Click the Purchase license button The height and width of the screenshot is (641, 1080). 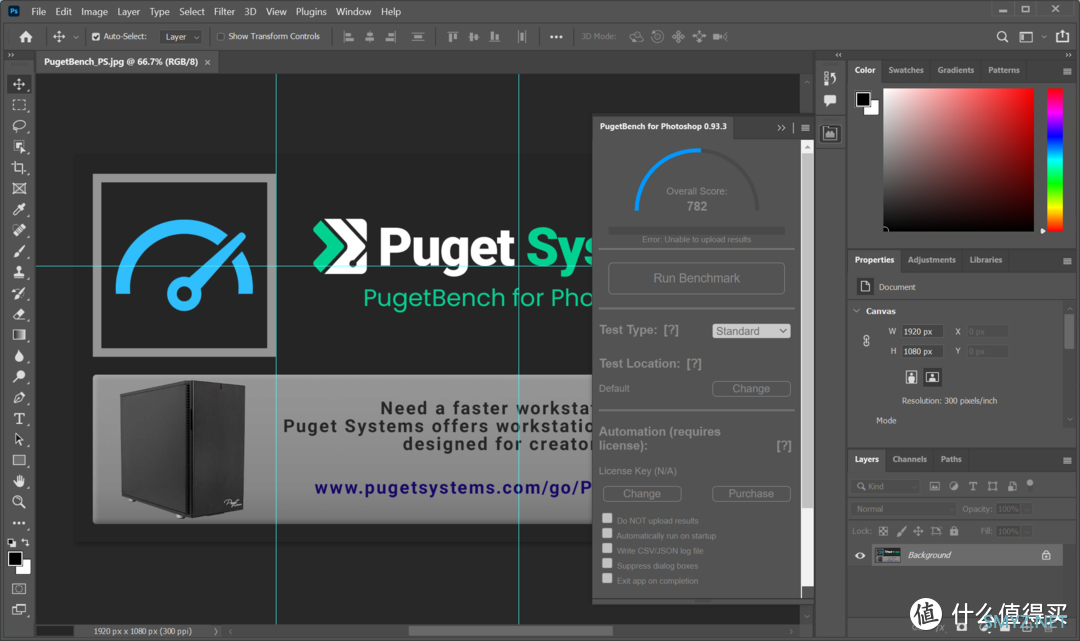tap(751, 494)
